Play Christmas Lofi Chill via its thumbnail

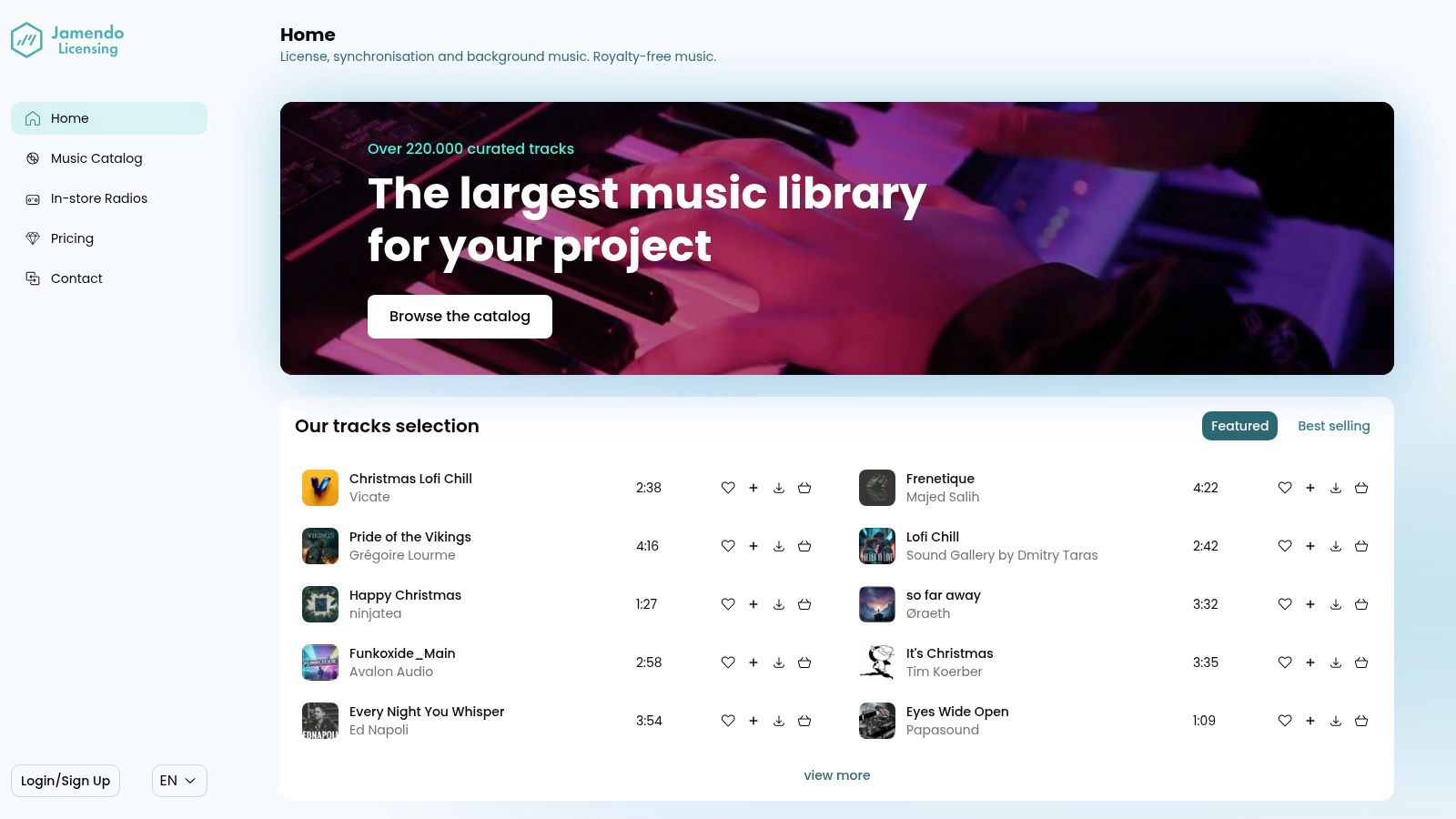pyautogui.click(x=320, y=488)
